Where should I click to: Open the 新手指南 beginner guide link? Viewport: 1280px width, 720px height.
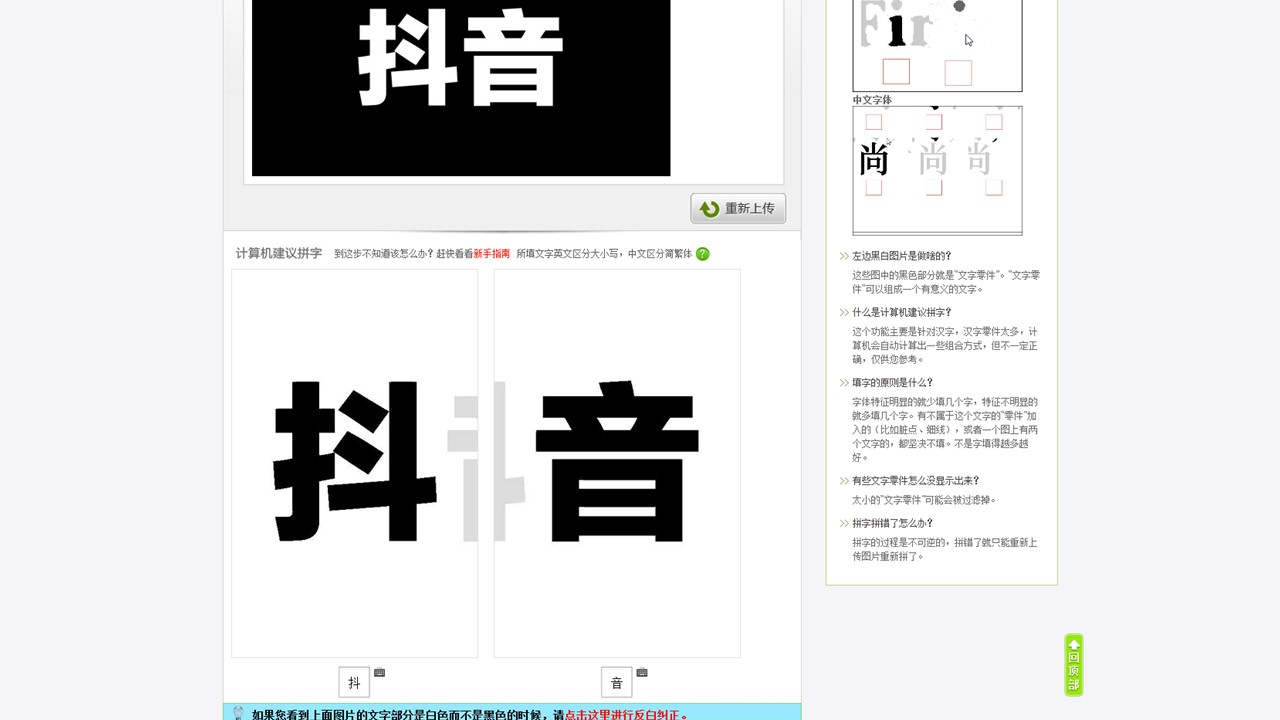click(x=491, y=254)
